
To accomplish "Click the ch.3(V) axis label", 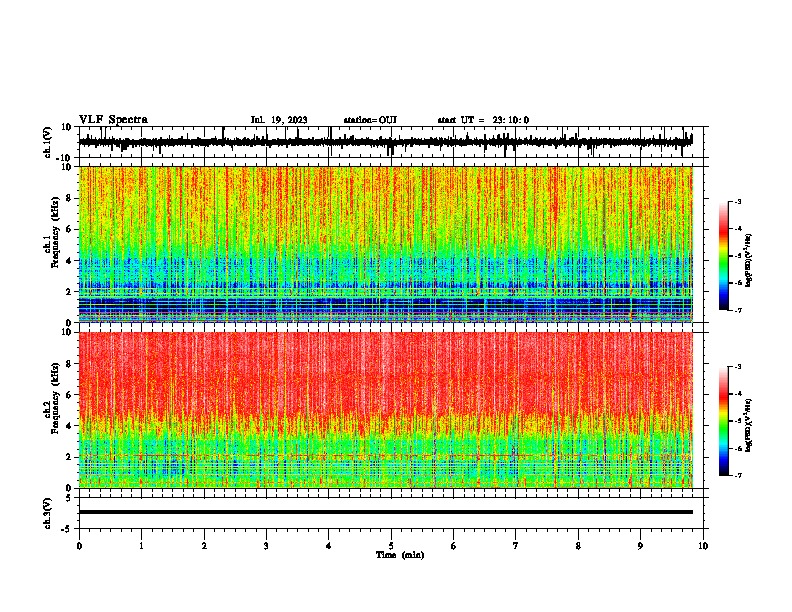I will coord(48,513).
